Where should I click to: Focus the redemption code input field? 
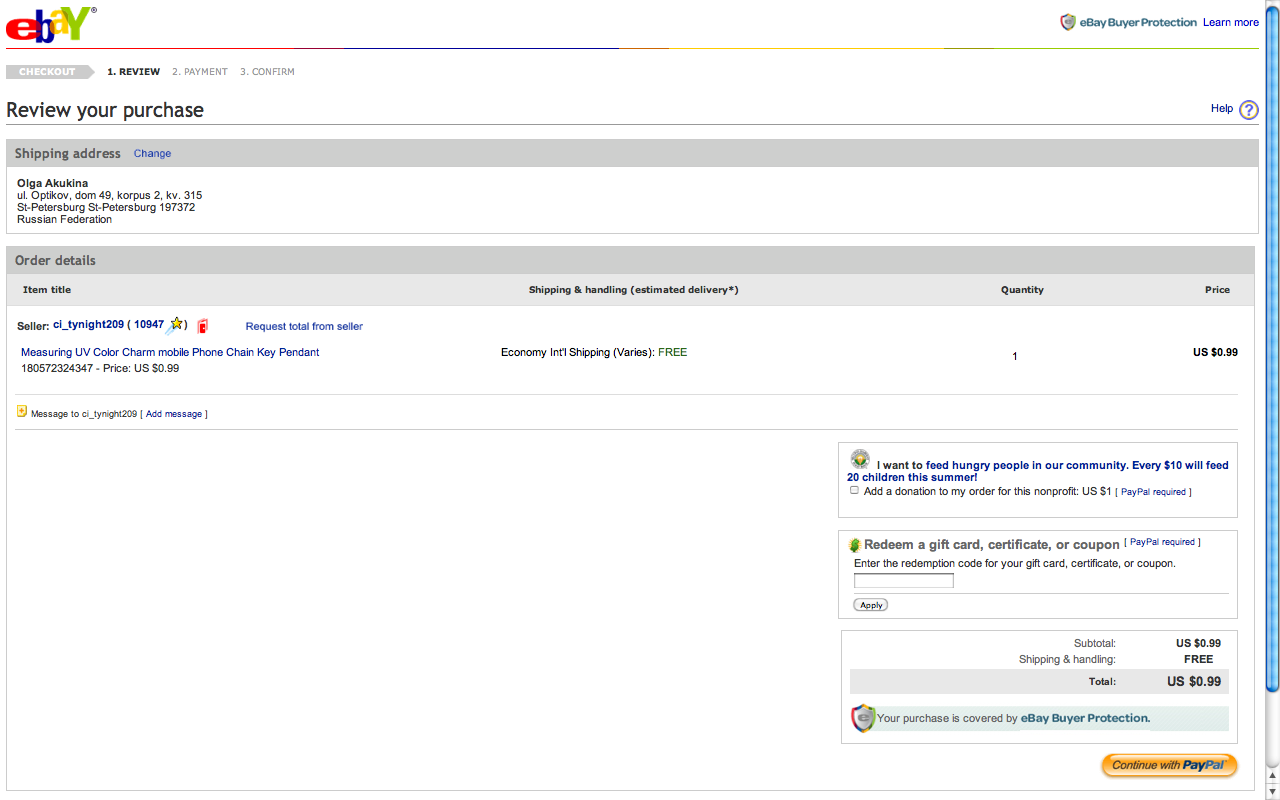[904, 581]
